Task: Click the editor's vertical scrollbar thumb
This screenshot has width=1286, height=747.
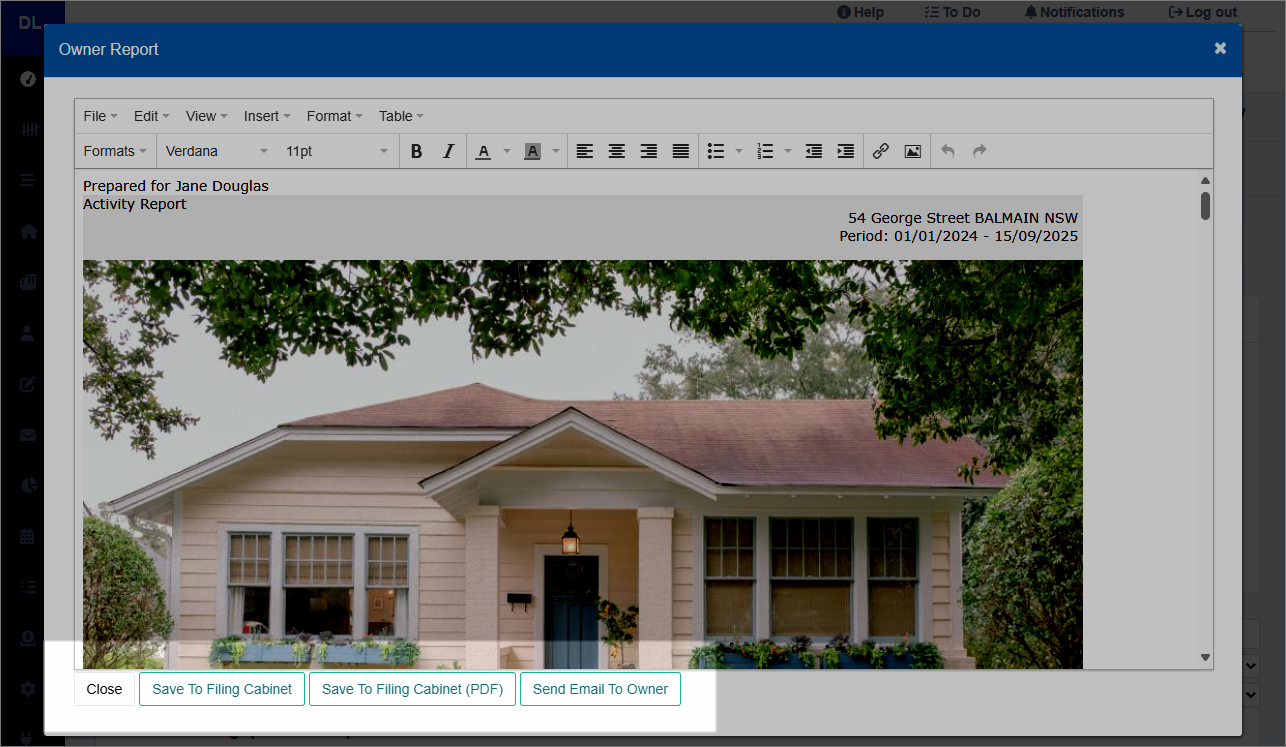Action: pos(1206,206)
